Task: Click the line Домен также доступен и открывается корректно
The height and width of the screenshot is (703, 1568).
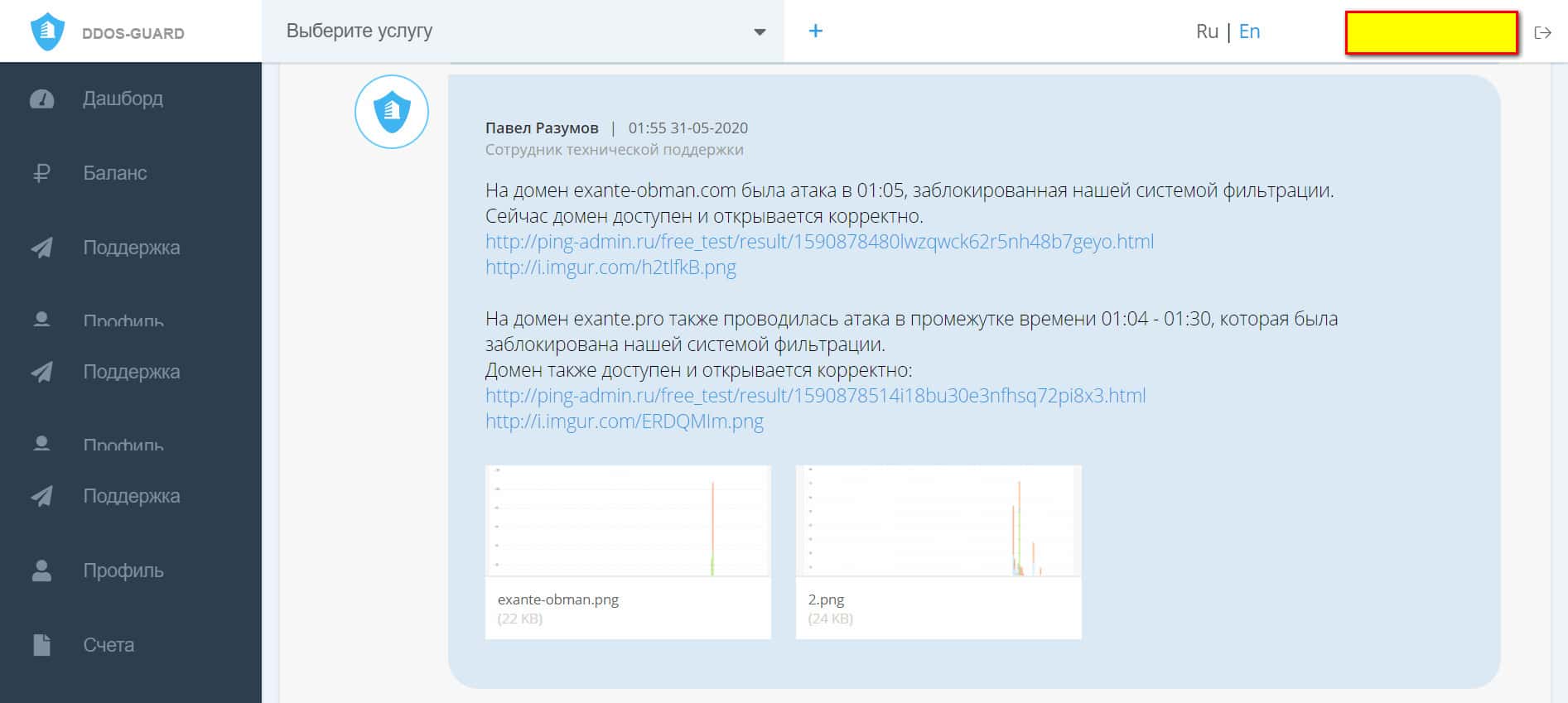Action: (698, 370)
